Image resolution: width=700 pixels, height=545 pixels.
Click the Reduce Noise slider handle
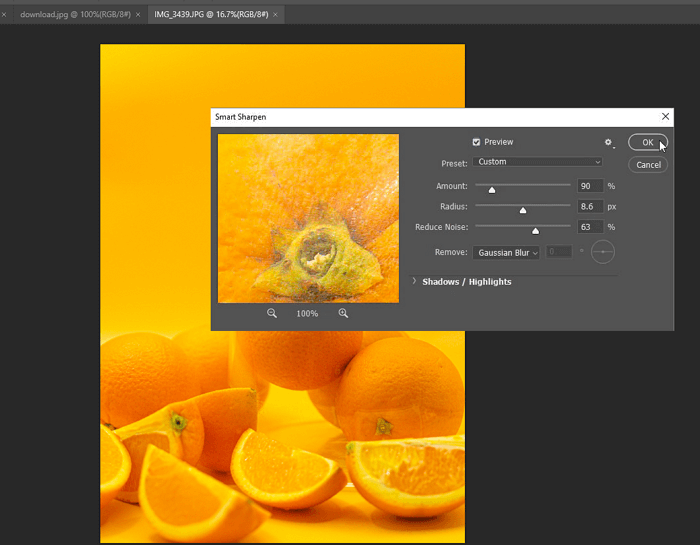535,230
